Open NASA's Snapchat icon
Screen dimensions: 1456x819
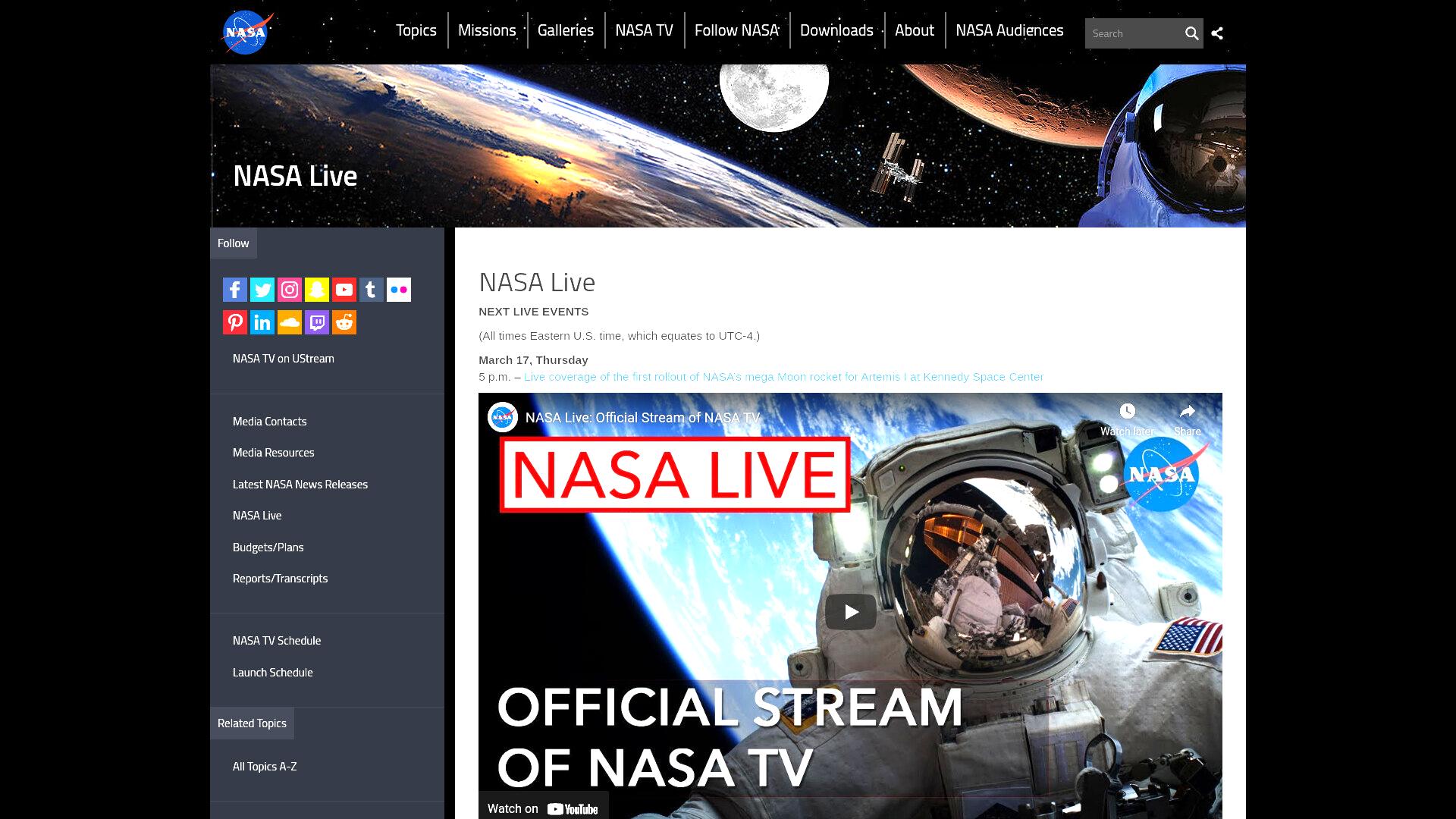click(x=317, y=290)
